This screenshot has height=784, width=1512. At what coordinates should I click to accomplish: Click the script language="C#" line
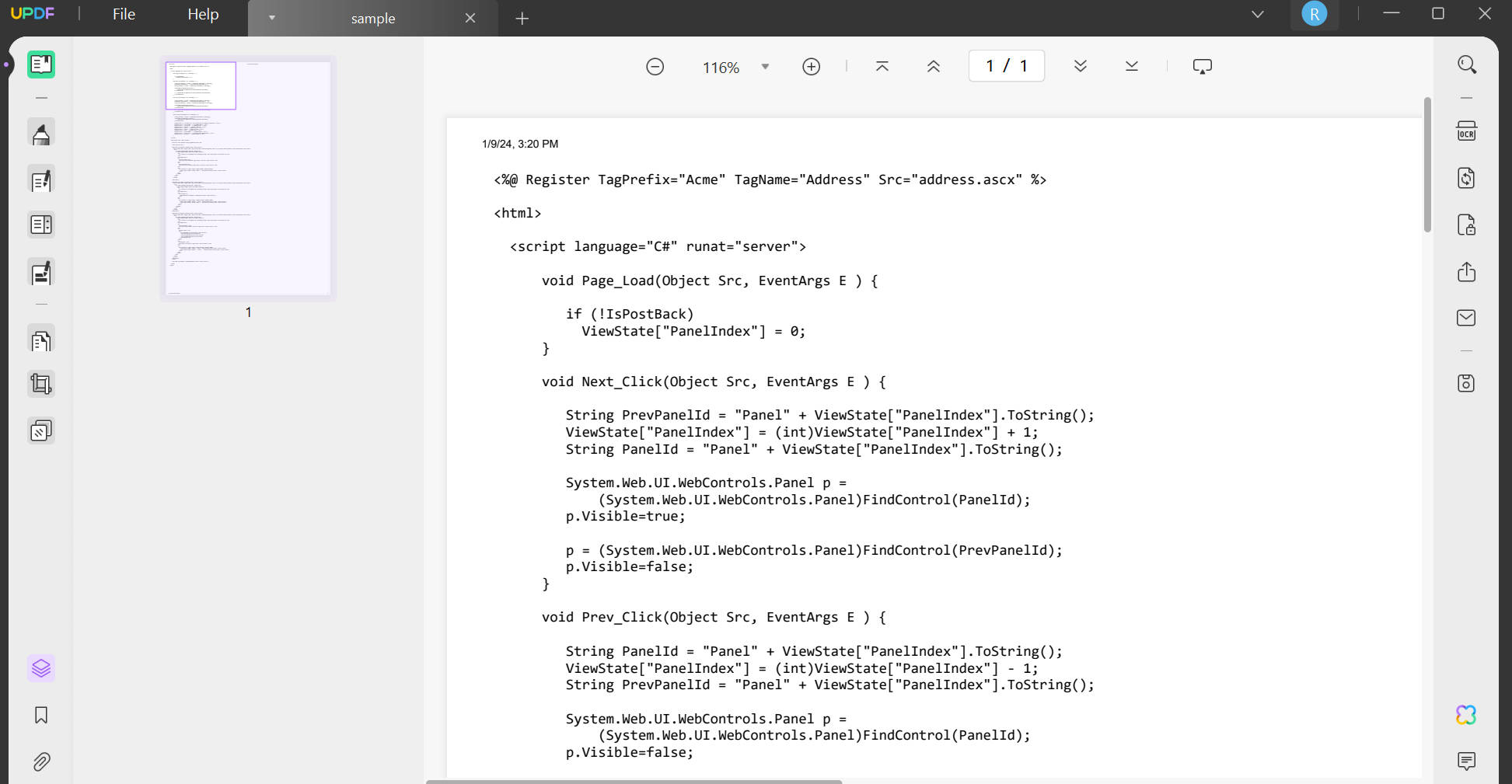[658, 246]
